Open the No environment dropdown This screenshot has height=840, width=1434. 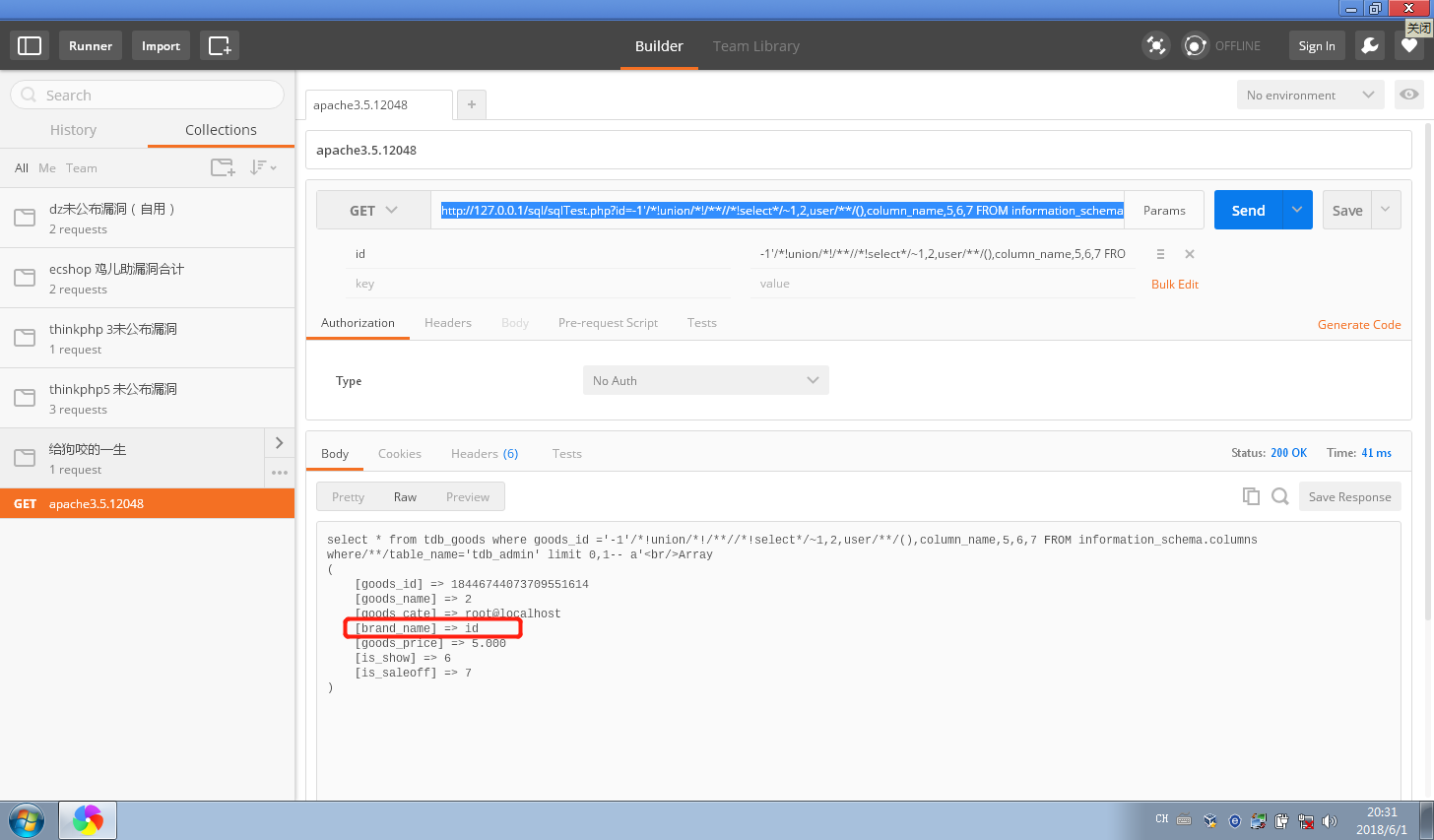[1310, 95]
